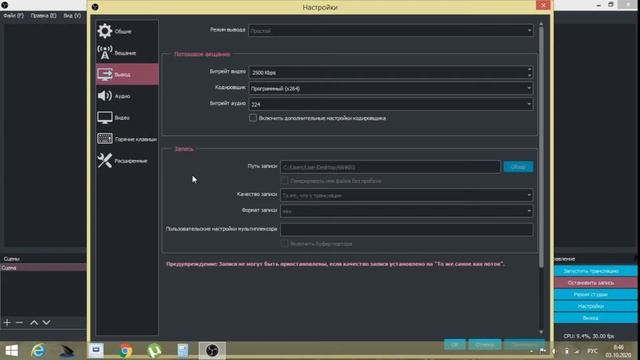Open the network signal tray icon

[577, 351]
